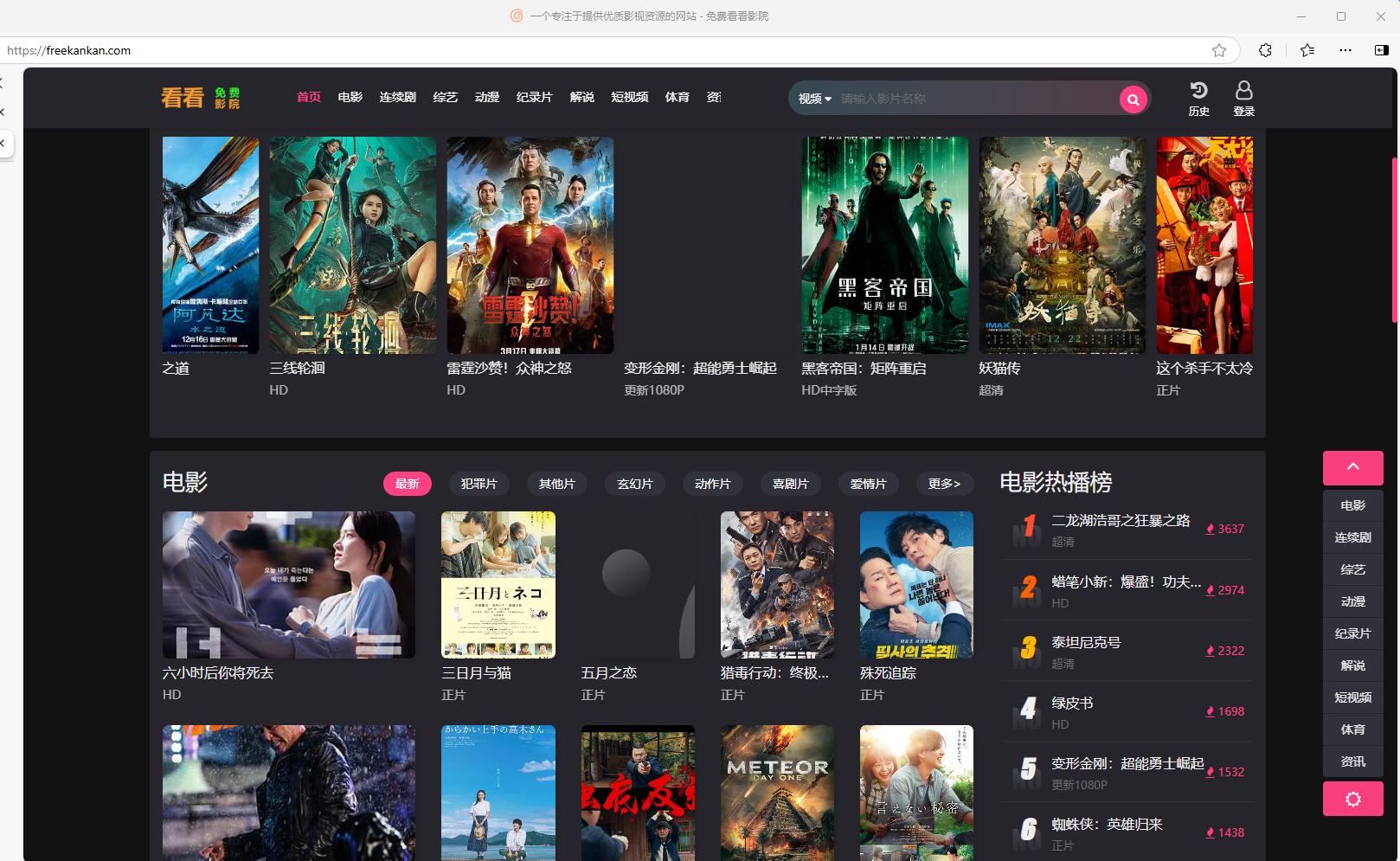Open the 电影 nav menu item
The image size is (1400, 861).
pyautogui.click(x=350, y=97)
